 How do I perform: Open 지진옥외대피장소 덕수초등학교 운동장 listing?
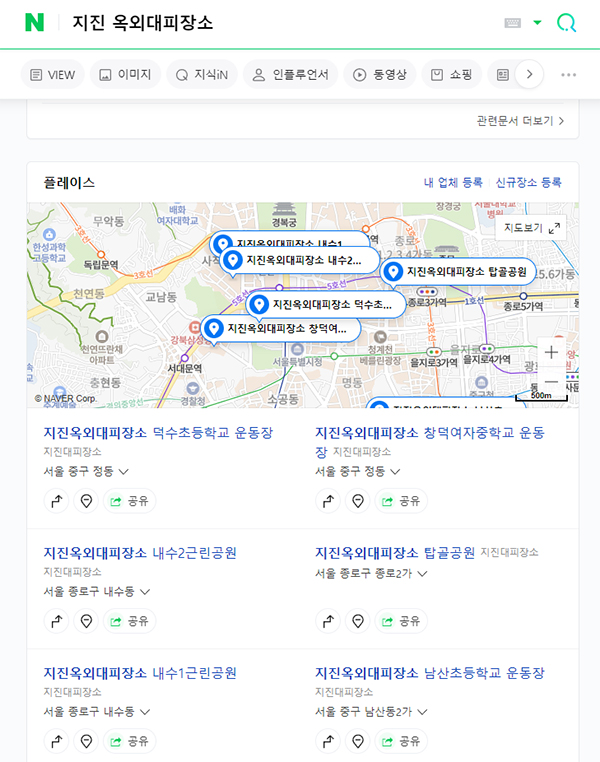pyautogui.click(x=158, y=433)
